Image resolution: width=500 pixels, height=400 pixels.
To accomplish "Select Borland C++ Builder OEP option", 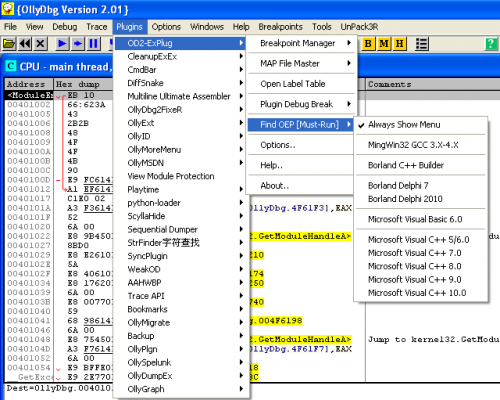I will click(421, 165).
